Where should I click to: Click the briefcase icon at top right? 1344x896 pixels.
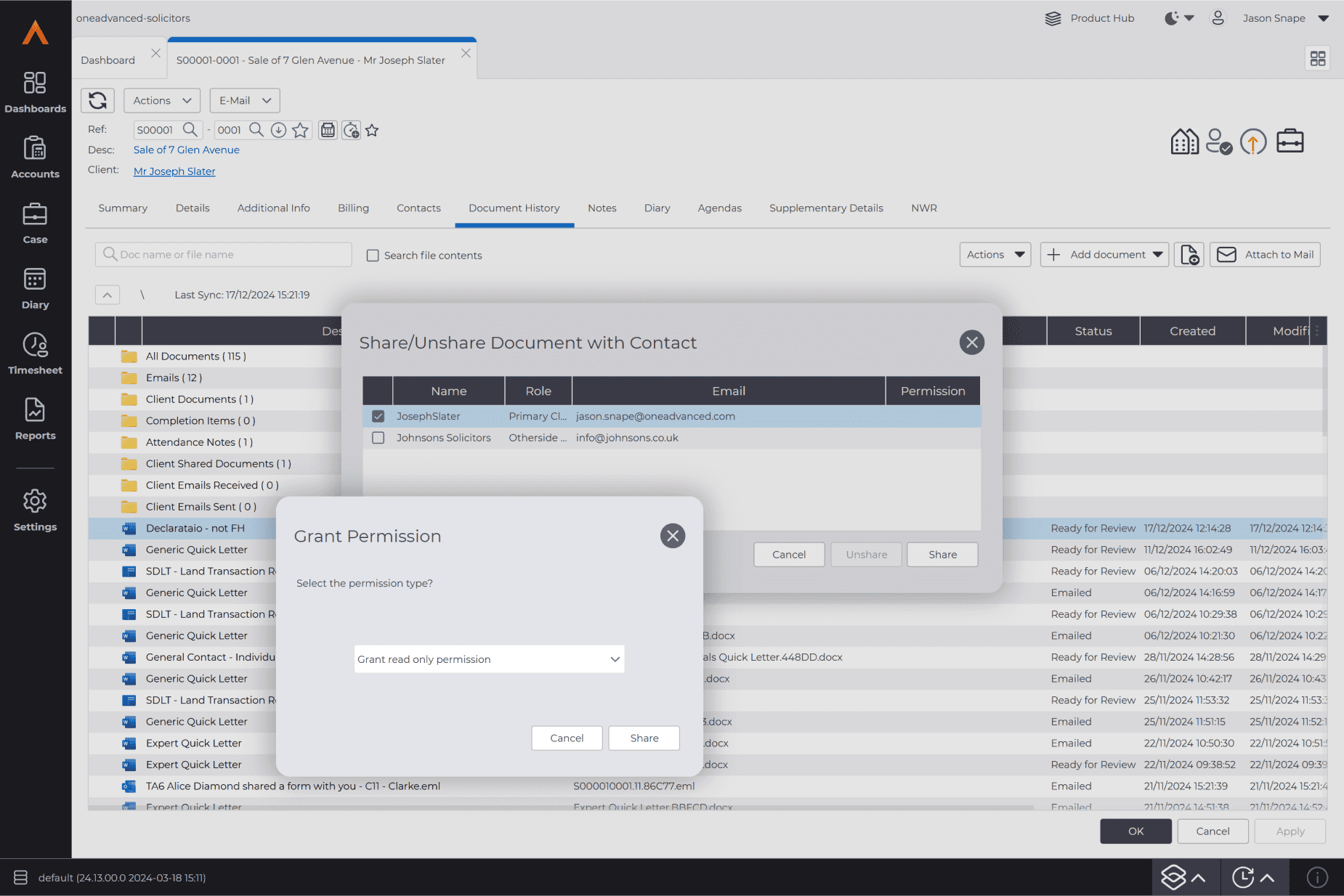(x=1290, y=141)
